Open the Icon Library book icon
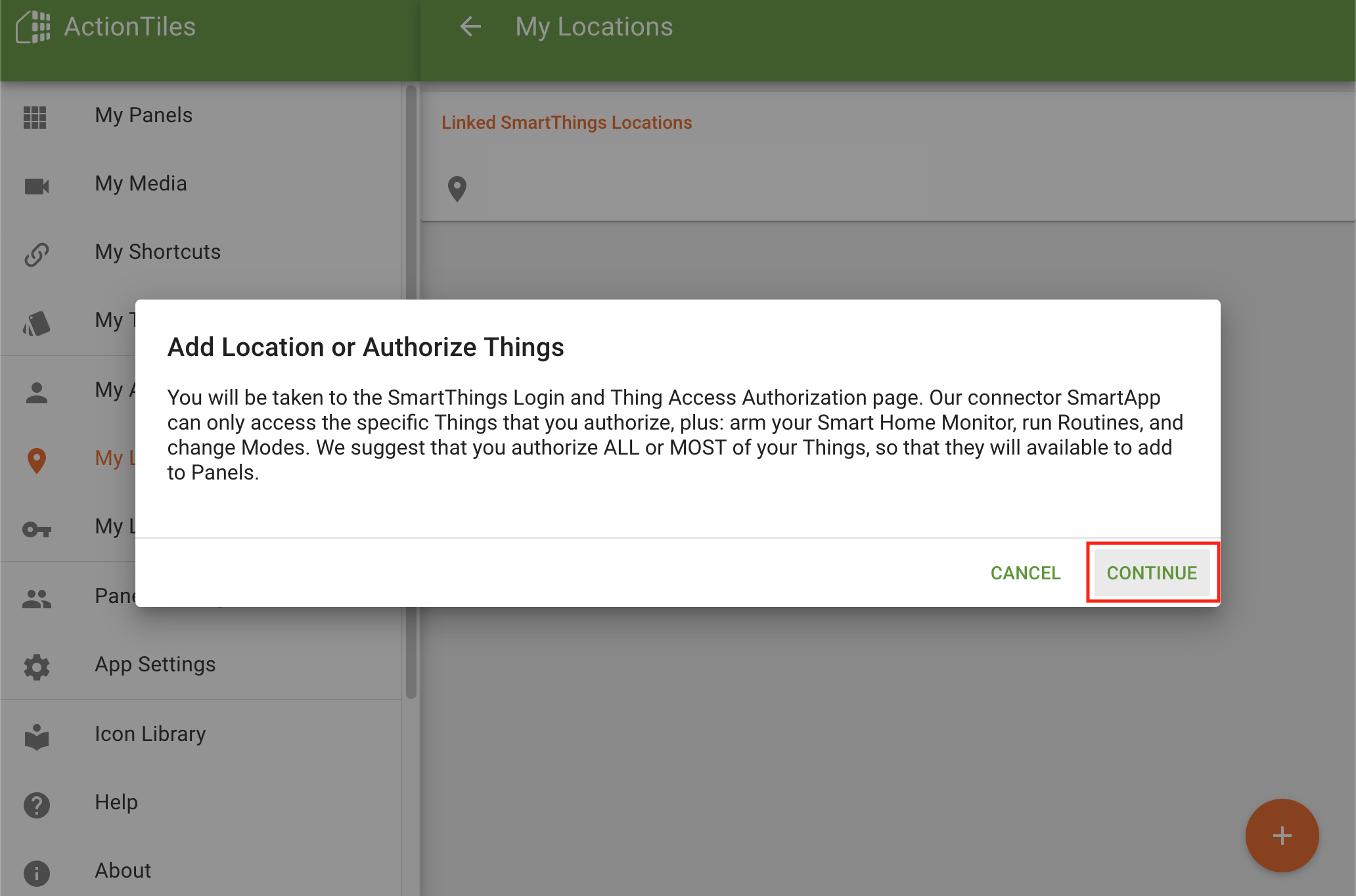The image size is (1356, 896). [x=35, y=733]
